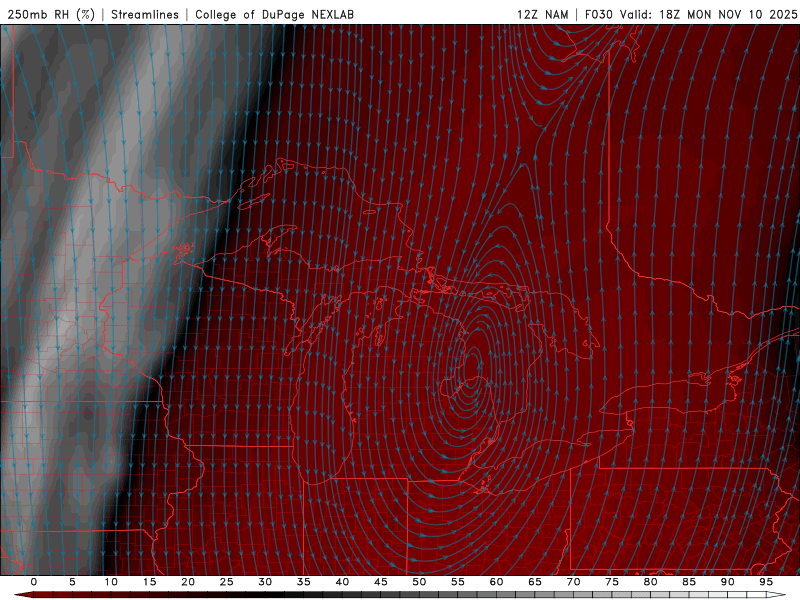800x600 pixels.
Task: Click the color scale label "20"
Action: tap(188, 582)
